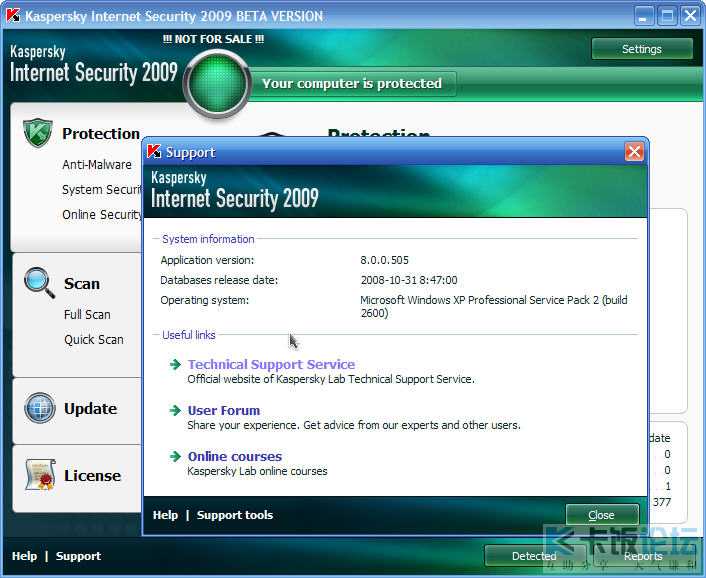Click Help in the main window footer
This screenshot has width=706, height=578.
tap(24, 556)
